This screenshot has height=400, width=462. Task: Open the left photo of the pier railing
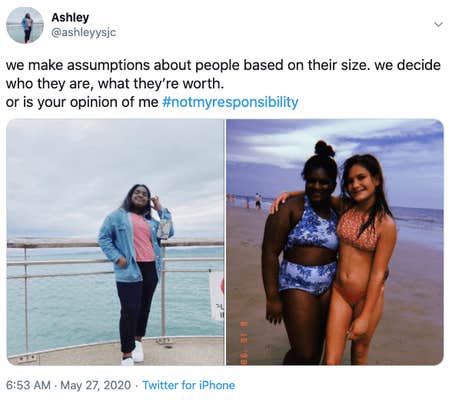click(115, 242)
